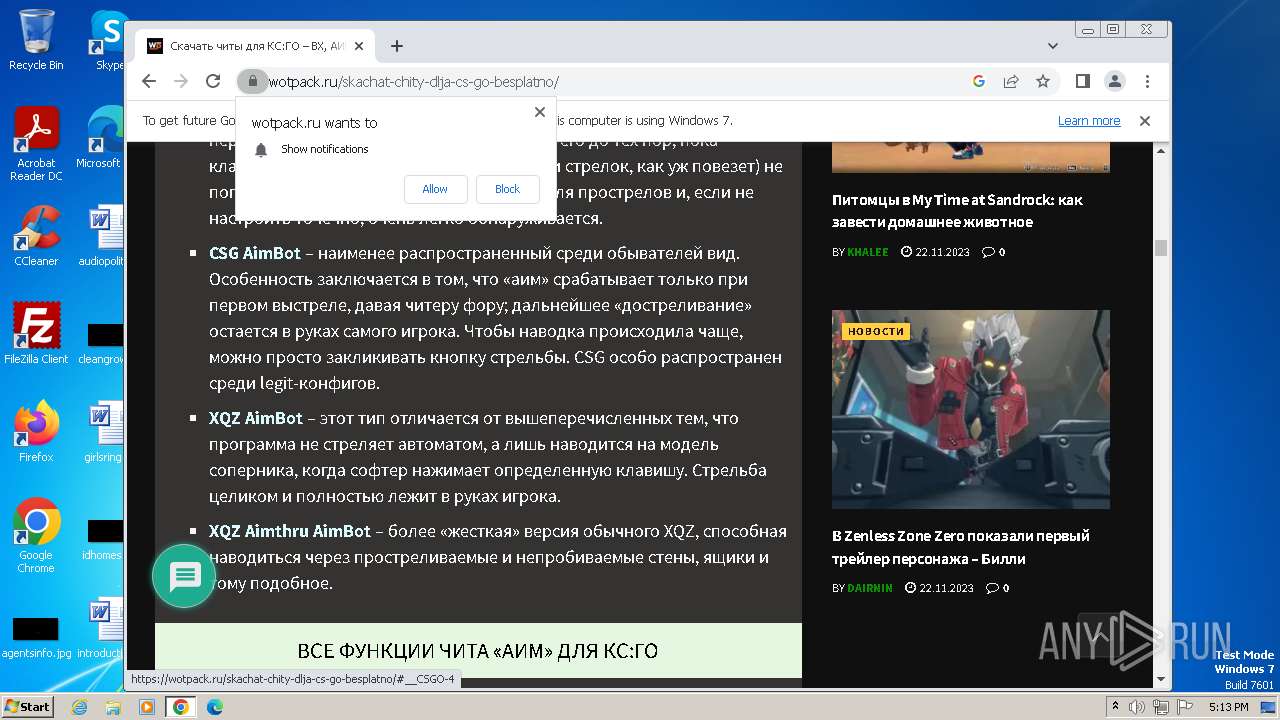Screen dimensions: 1280x720
Task: Open the green chat bubble widget
Action: pos(184,575)
